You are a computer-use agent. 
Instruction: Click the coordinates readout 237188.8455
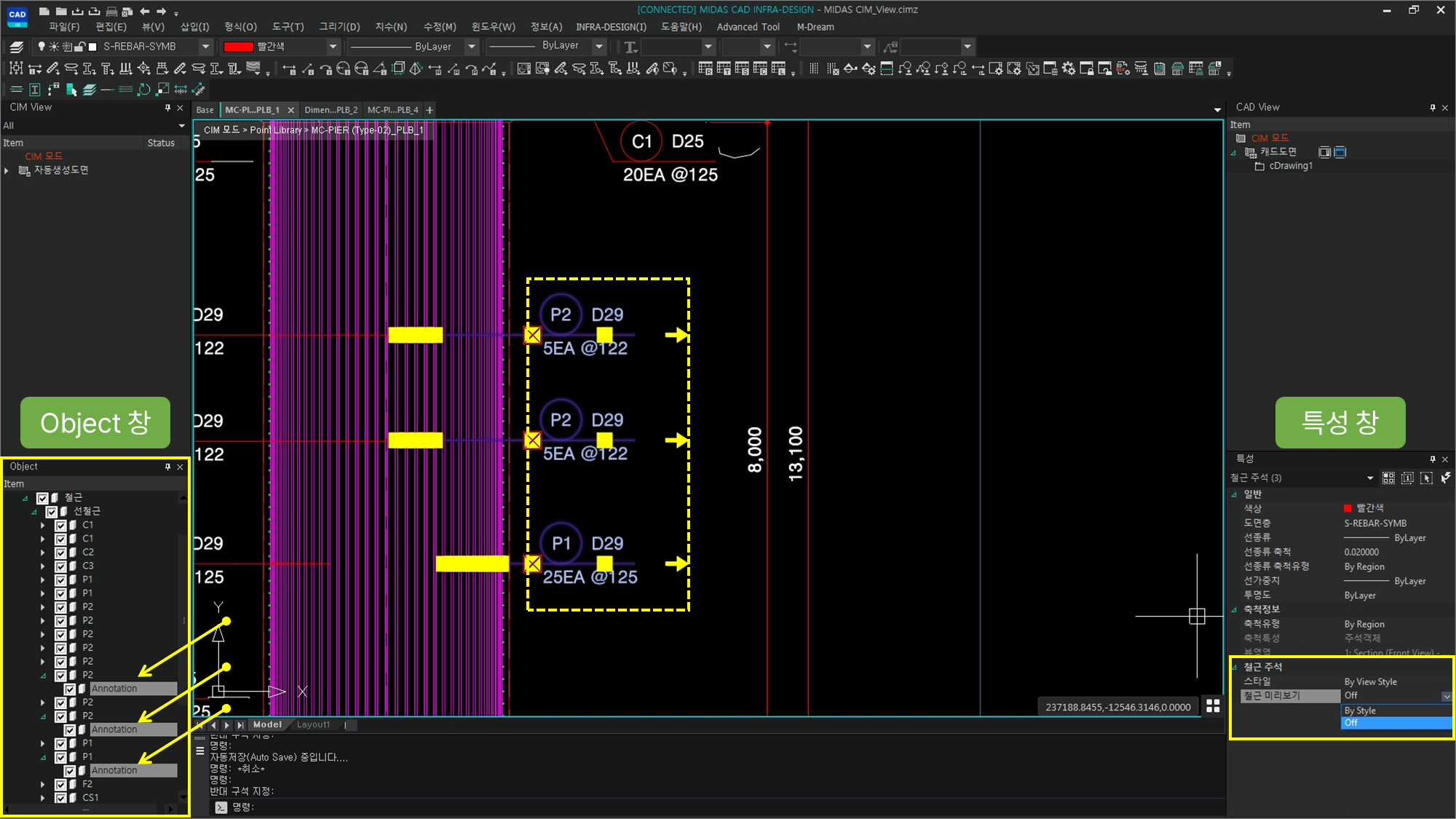coord(1117,707)
